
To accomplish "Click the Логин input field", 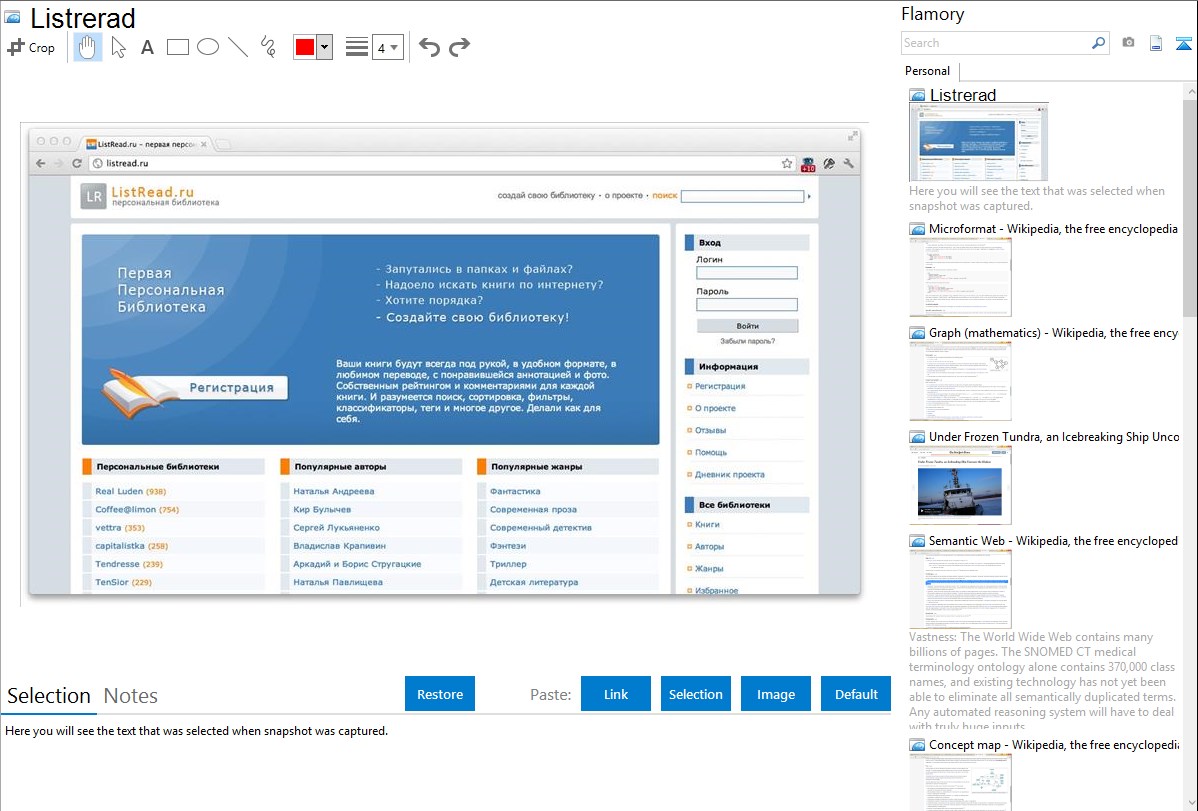I will coord(746,273).
